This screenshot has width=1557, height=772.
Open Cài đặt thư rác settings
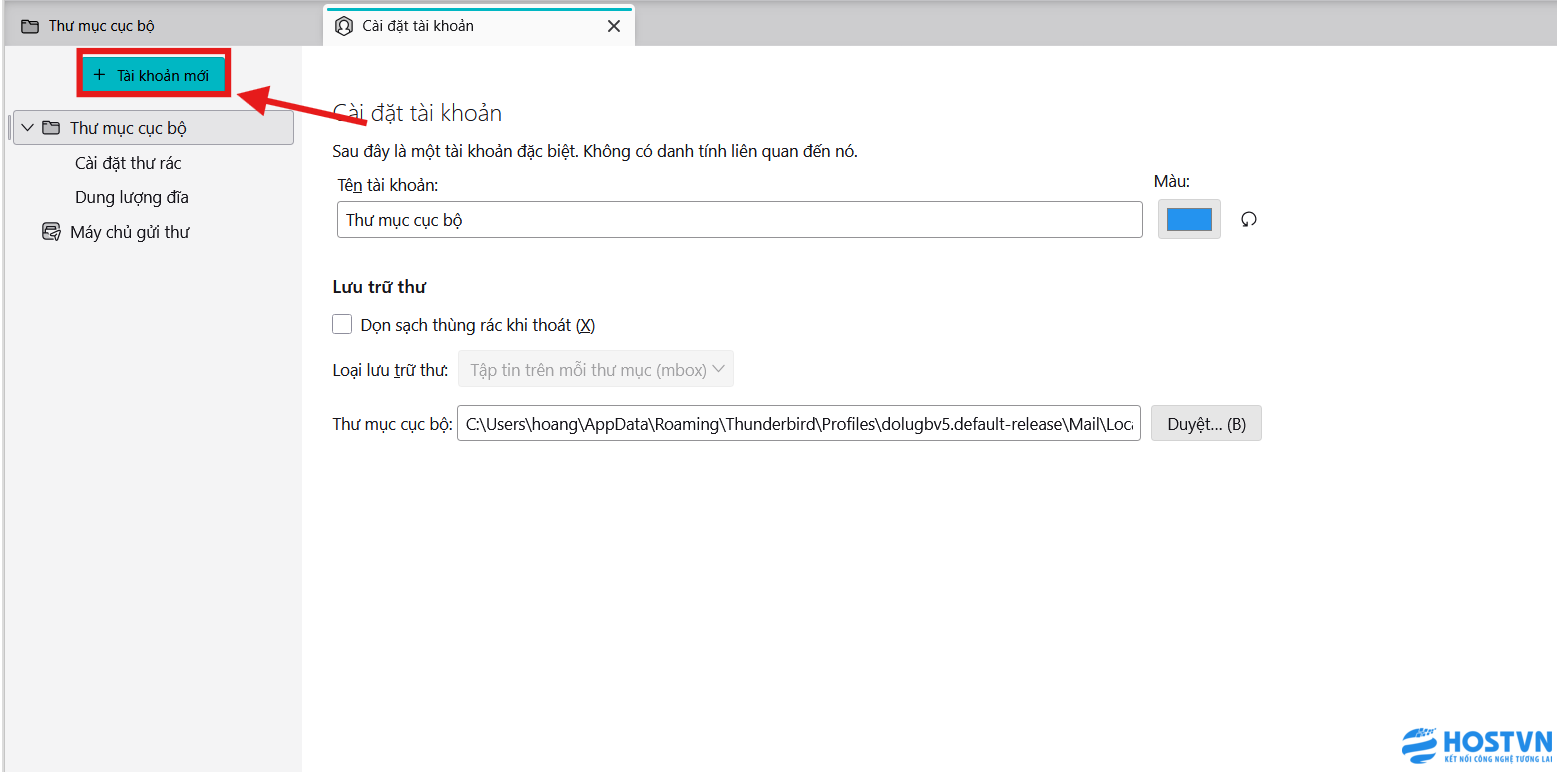tap(128, 163)
